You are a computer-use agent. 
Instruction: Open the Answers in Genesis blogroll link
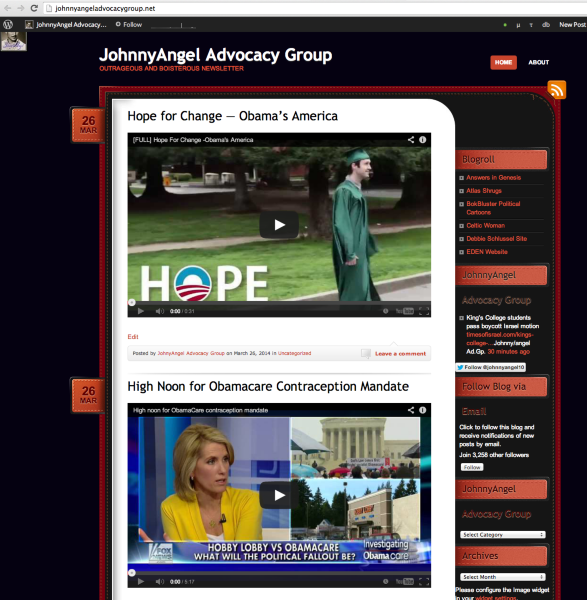click(x=493, y=178)
